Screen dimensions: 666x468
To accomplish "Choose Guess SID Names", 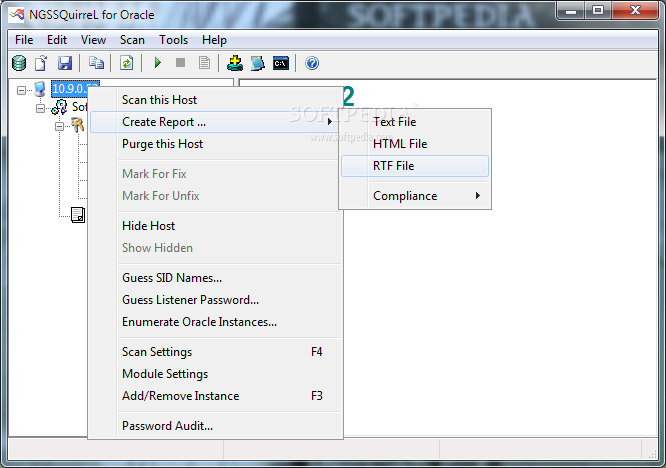I will [x=216, y=278].
